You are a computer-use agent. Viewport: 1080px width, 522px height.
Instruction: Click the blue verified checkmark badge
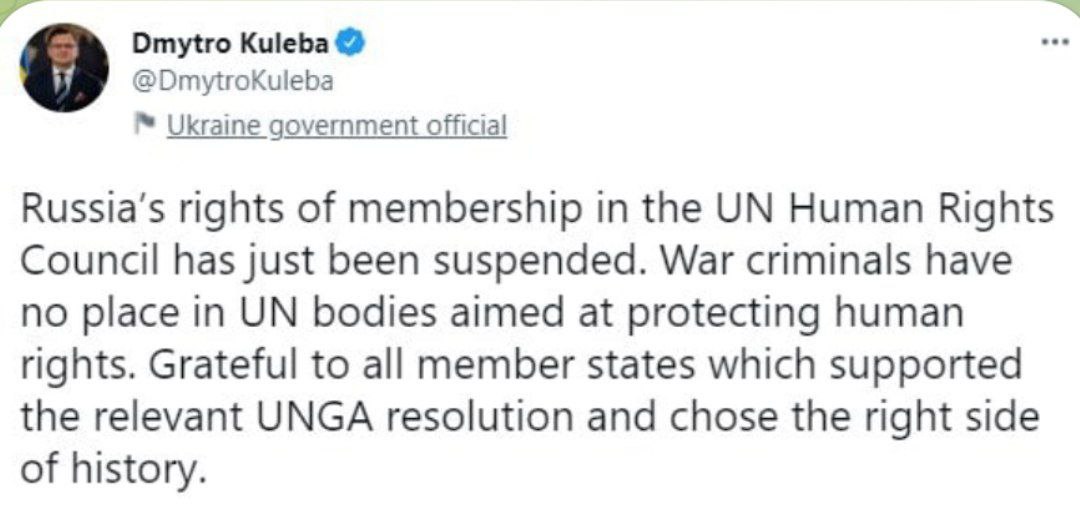[350, 45]
